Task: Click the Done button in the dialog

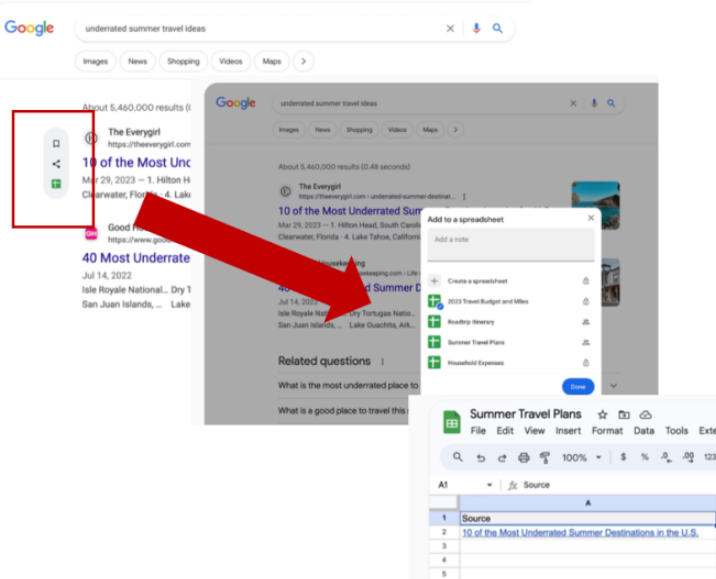Action: pyautogui.click(x=578, y=386)
